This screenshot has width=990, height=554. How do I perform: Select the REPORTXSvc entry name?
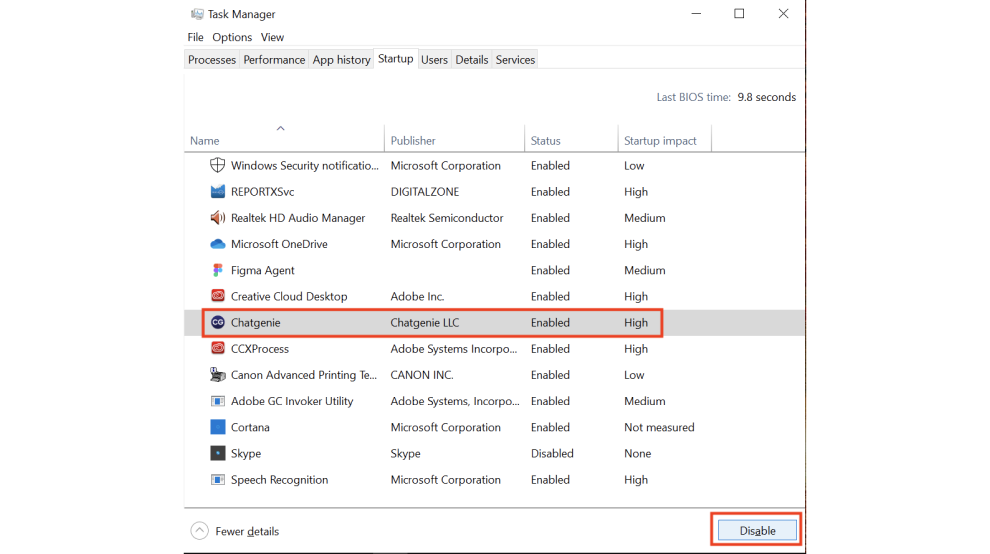pyautogui.click(x=262, y=191)
